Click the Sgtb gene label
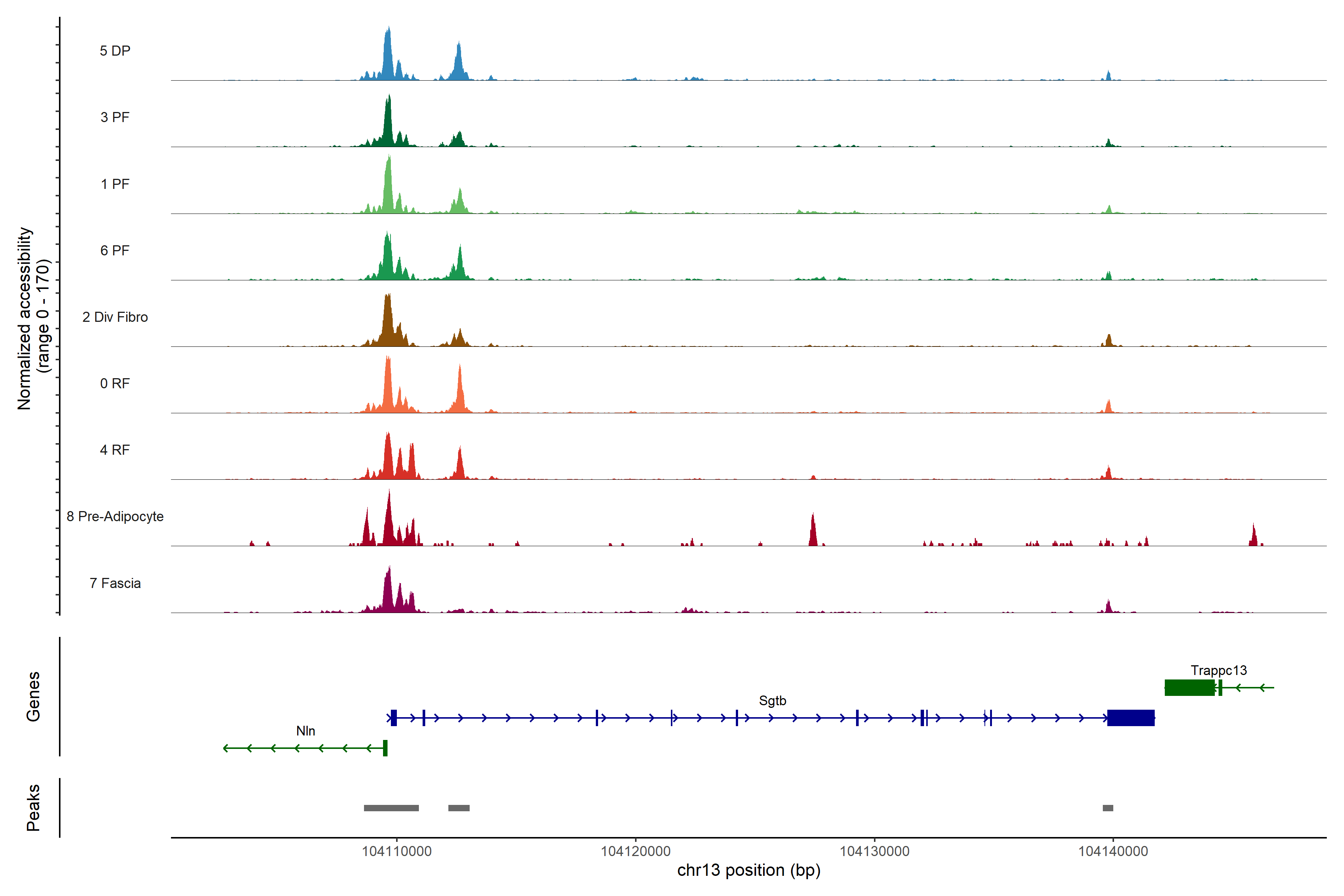This screenshot has width=1344, height=896. point(772,701)
